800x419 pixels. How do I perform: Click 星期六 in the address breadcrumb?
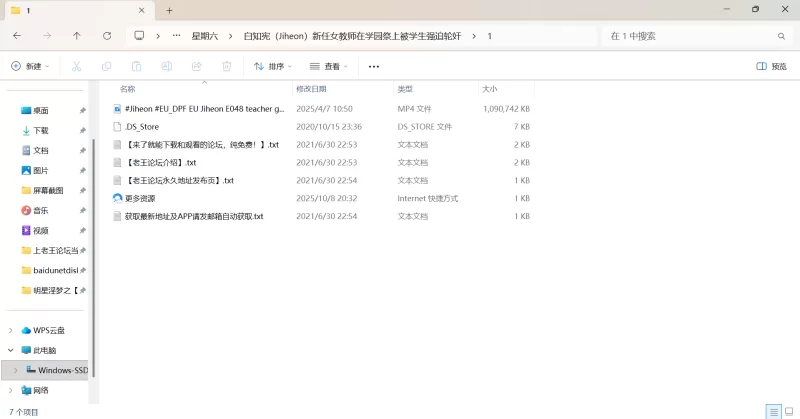point(205,36)
